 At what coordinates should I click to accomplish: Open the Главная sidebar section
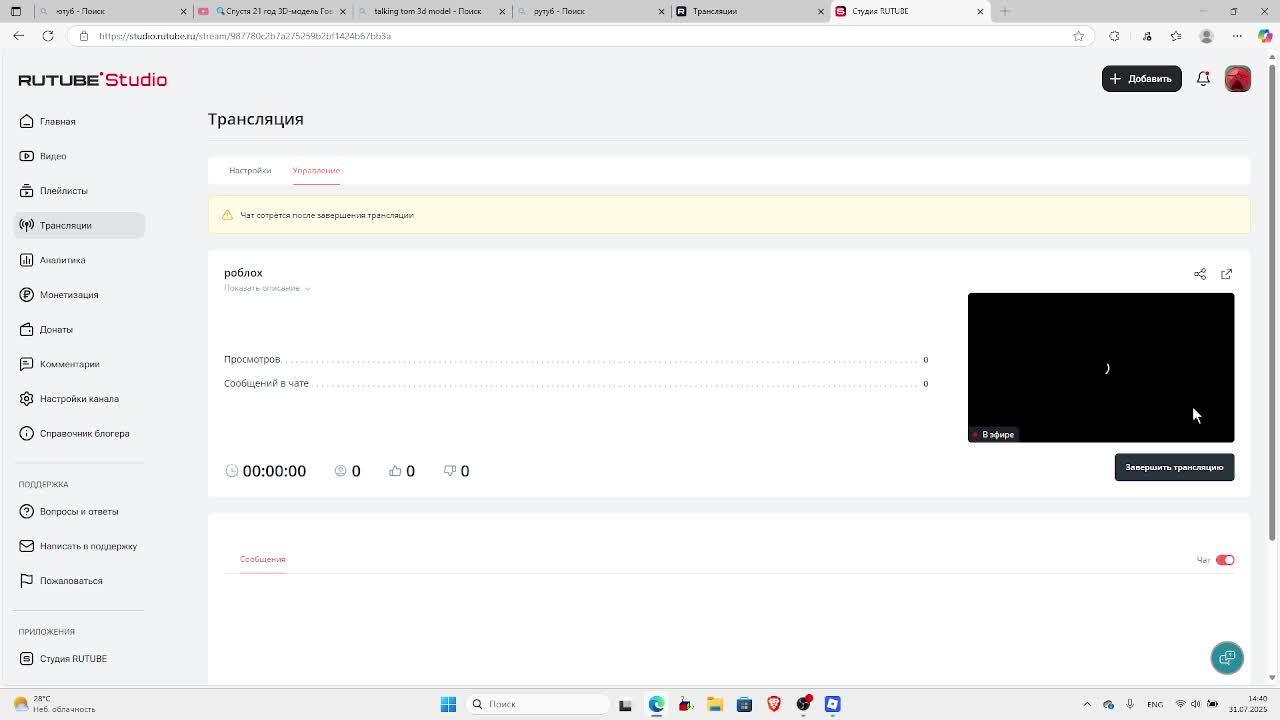(x=48, y=121)
